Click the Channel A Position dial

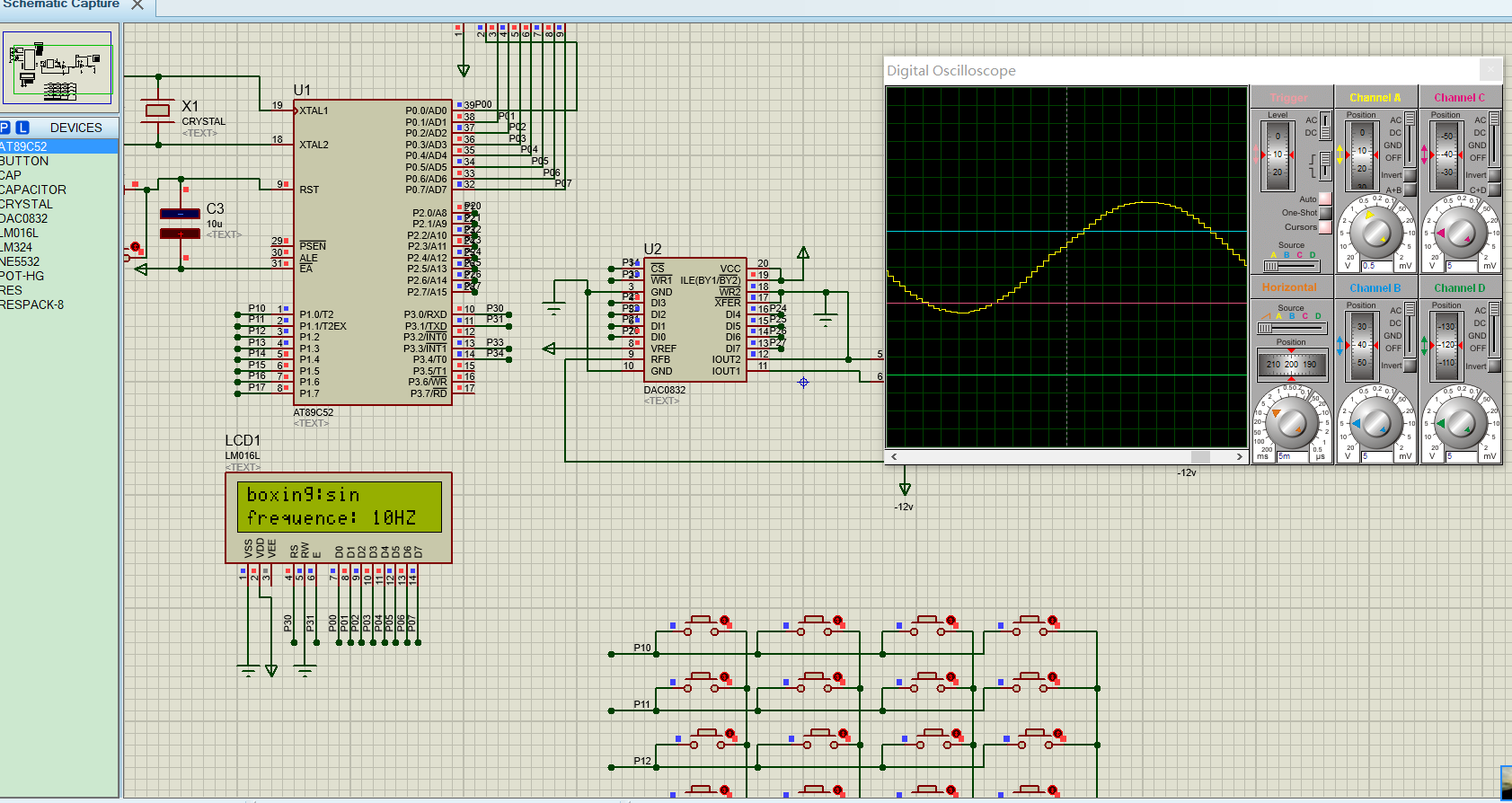coord(1361,155)
